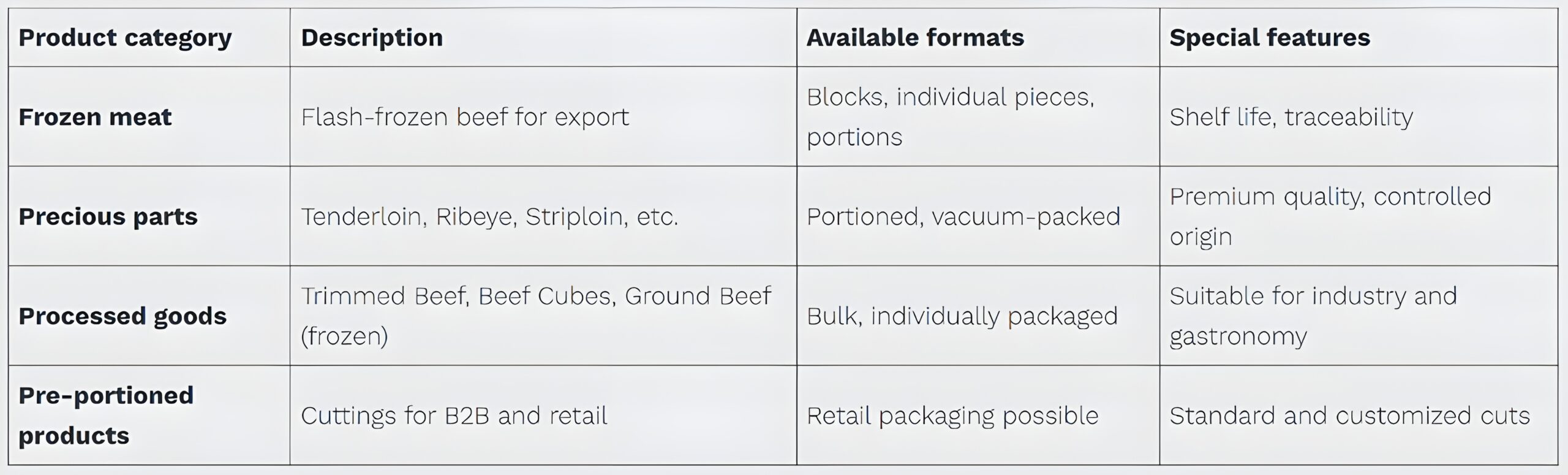This screenshot has height=475, width=1568.
Task: Select the Shelf life, traceability cell
Action: pyautogui.click(x=1291, y=117)
